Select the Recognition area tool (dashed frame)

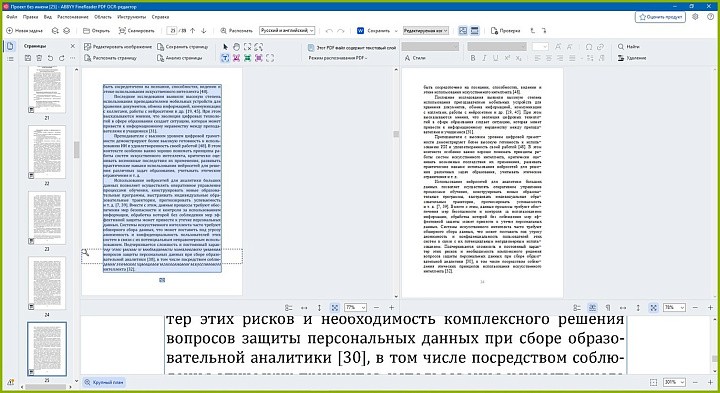click(x=270, y=58)
